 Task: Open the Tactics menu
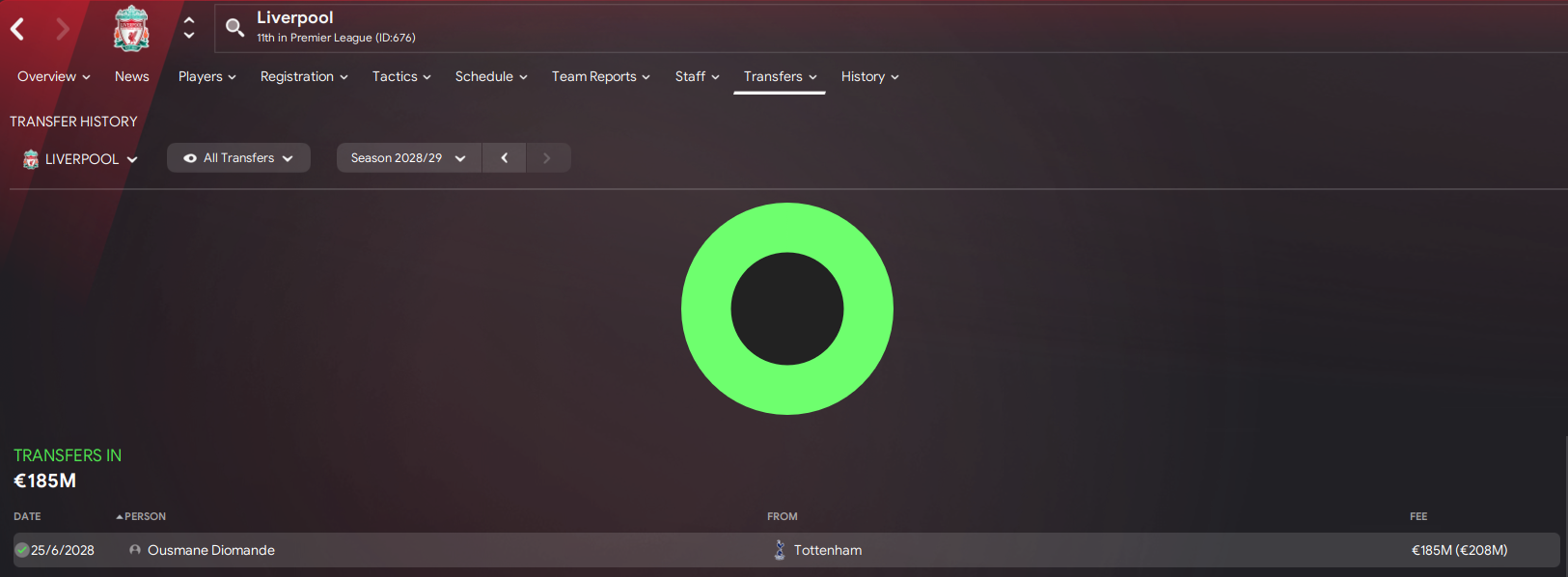[x=401, y=76]
